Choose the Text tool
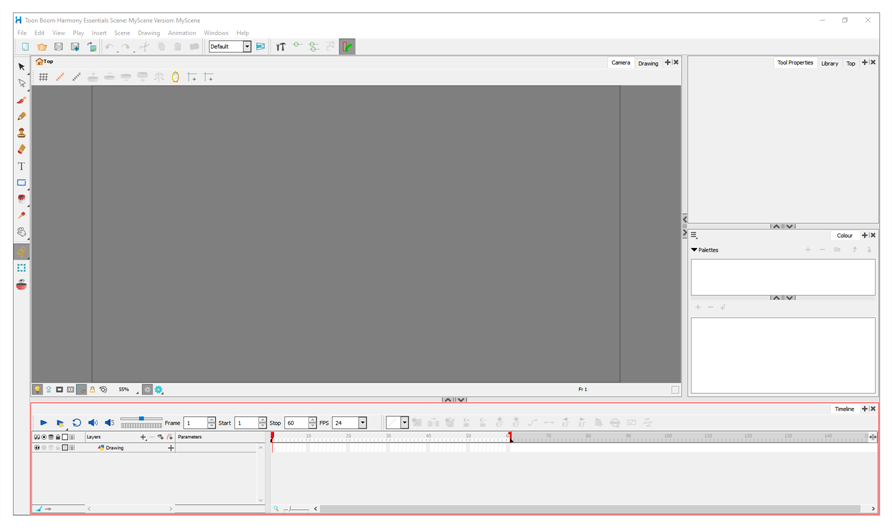Screen dimensions: 892x528 (21, 167)
